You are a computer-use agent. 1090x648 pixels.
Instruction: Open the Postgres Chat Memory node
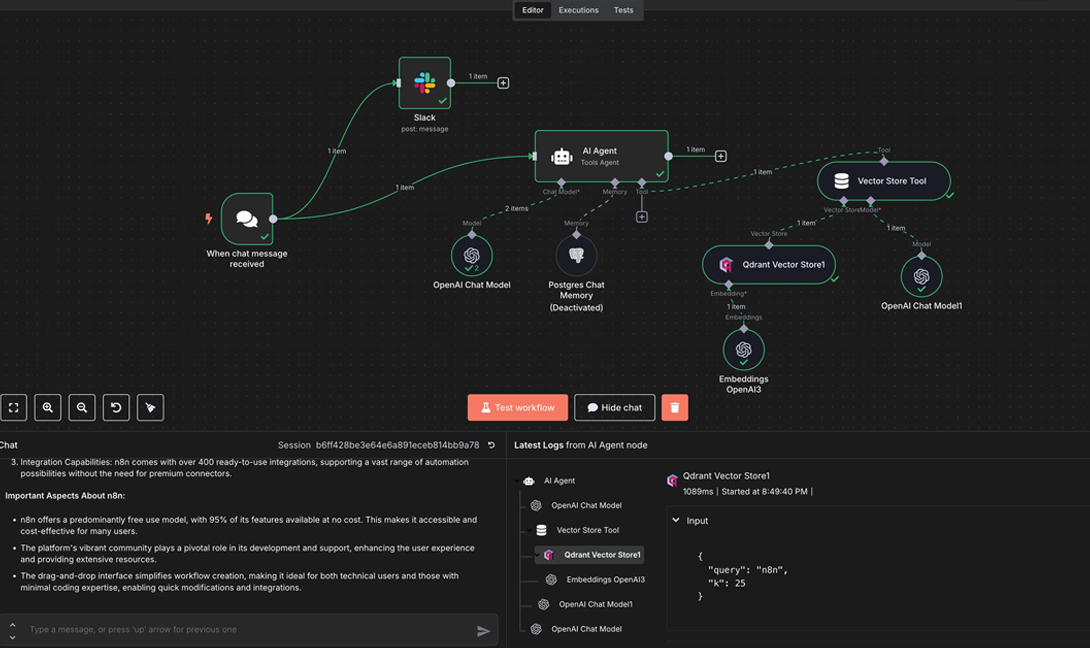pyautogui.click(x=576, y=256)
